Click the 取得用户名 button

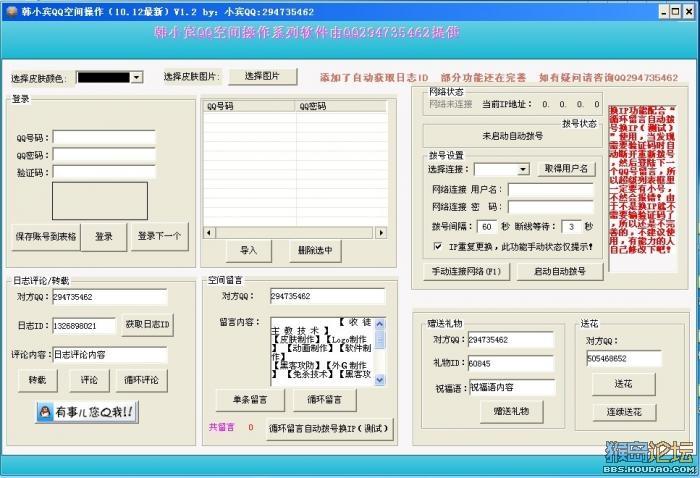point(566,169)
